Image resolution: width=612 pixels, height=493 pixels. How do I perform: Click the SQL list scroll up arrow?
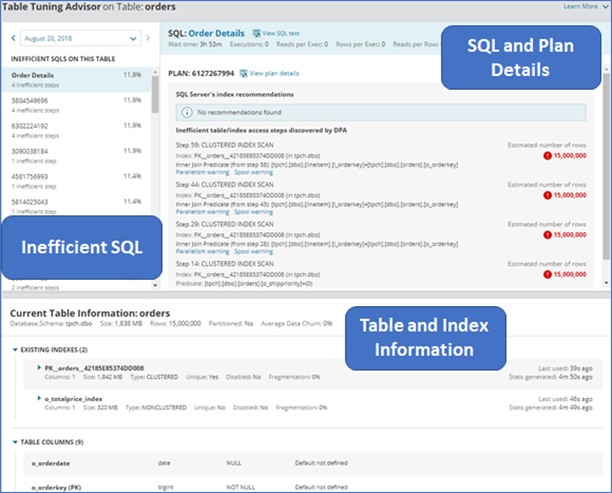coord(155,72)
